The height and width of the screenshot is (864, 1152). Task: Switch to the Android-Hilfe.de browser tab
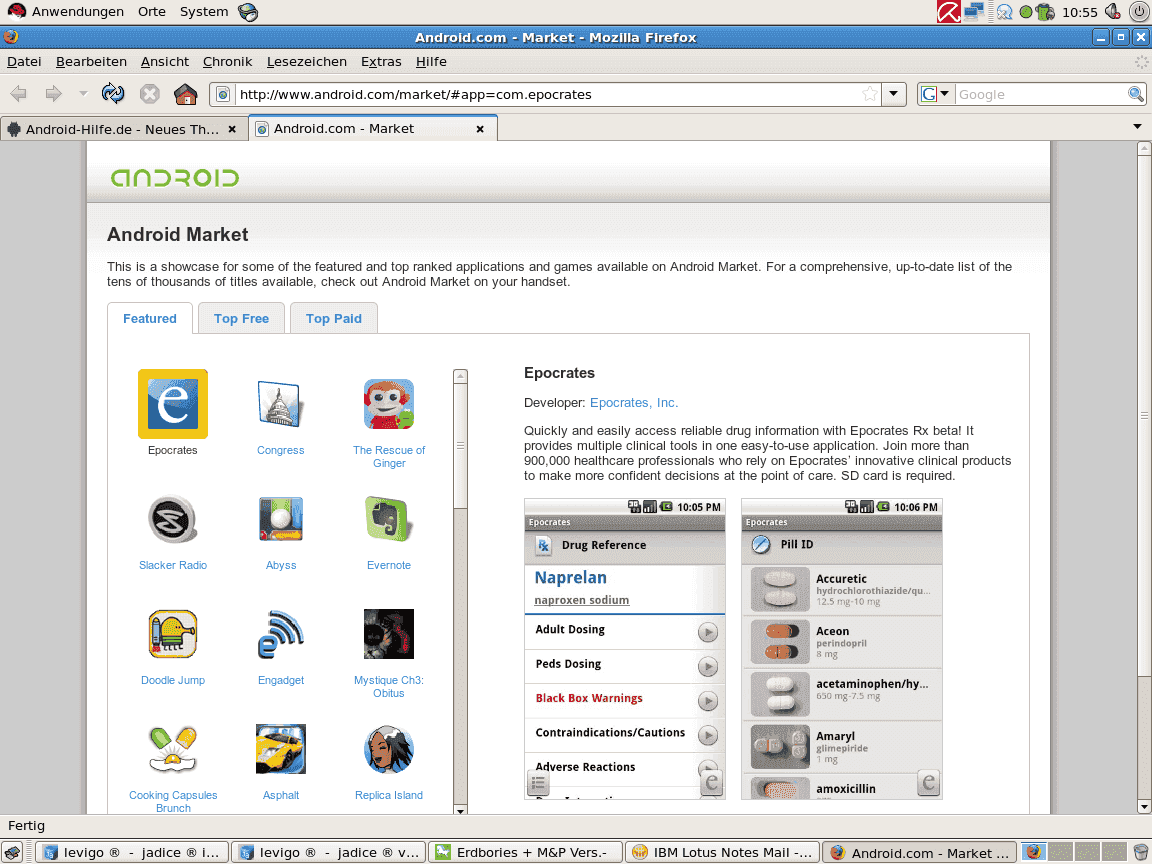point(123,129)
